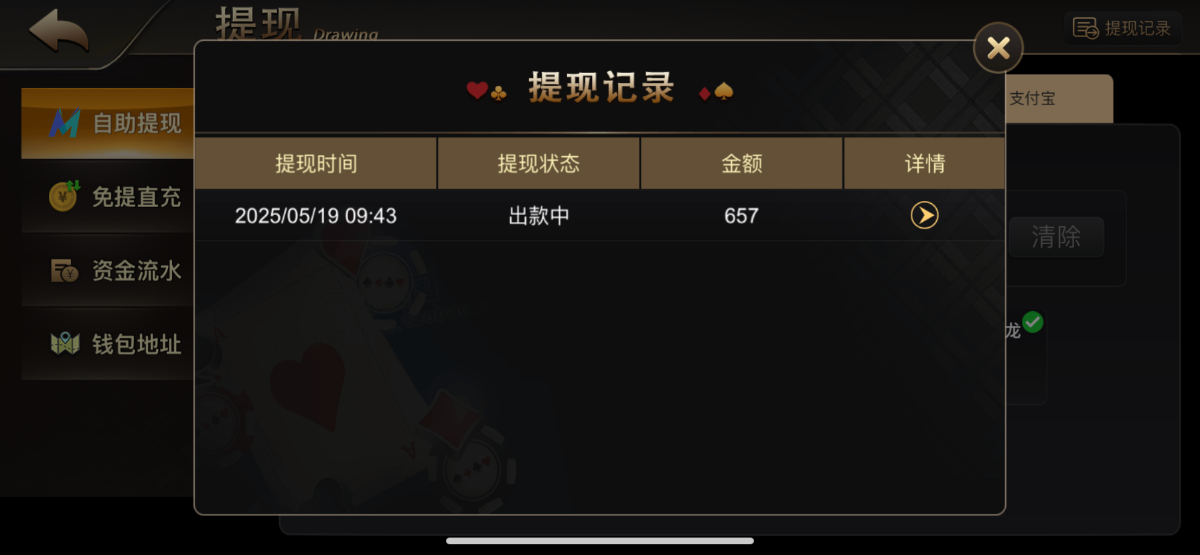This screenshot has height=555, width=1200.
Task: Click the 提现状态 column header
Action: pos(539,164)
